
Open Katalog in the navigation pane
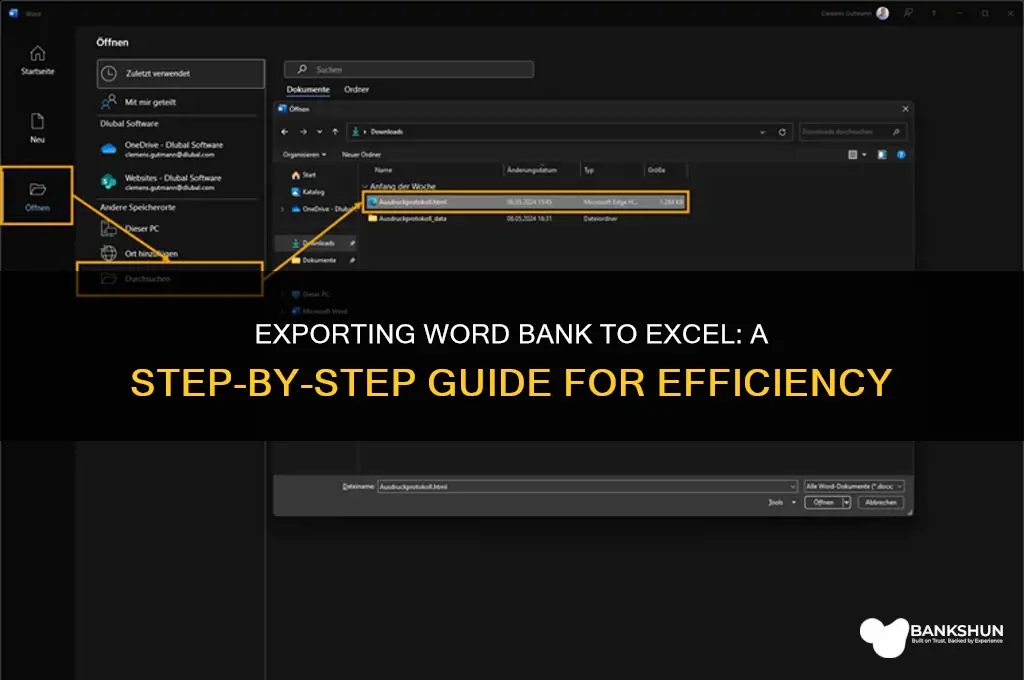308,192
